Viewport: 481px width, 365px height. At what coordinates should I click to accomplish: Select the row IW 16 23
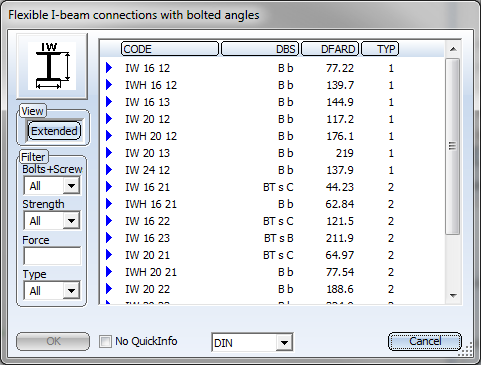pos(273,238)
